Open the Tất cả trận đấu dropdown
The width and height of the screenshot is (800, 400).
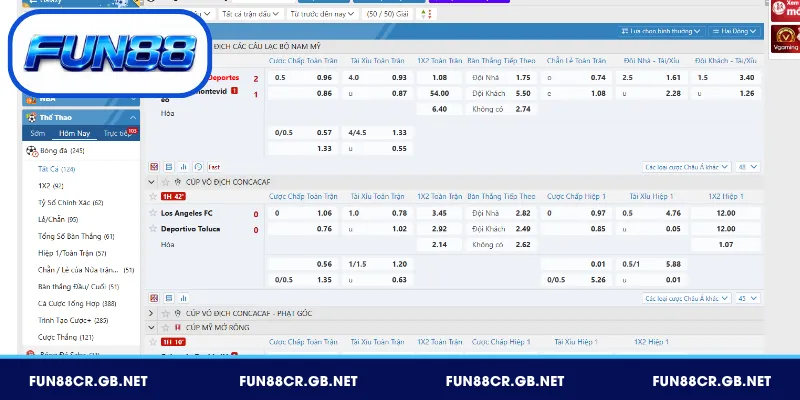251,14
